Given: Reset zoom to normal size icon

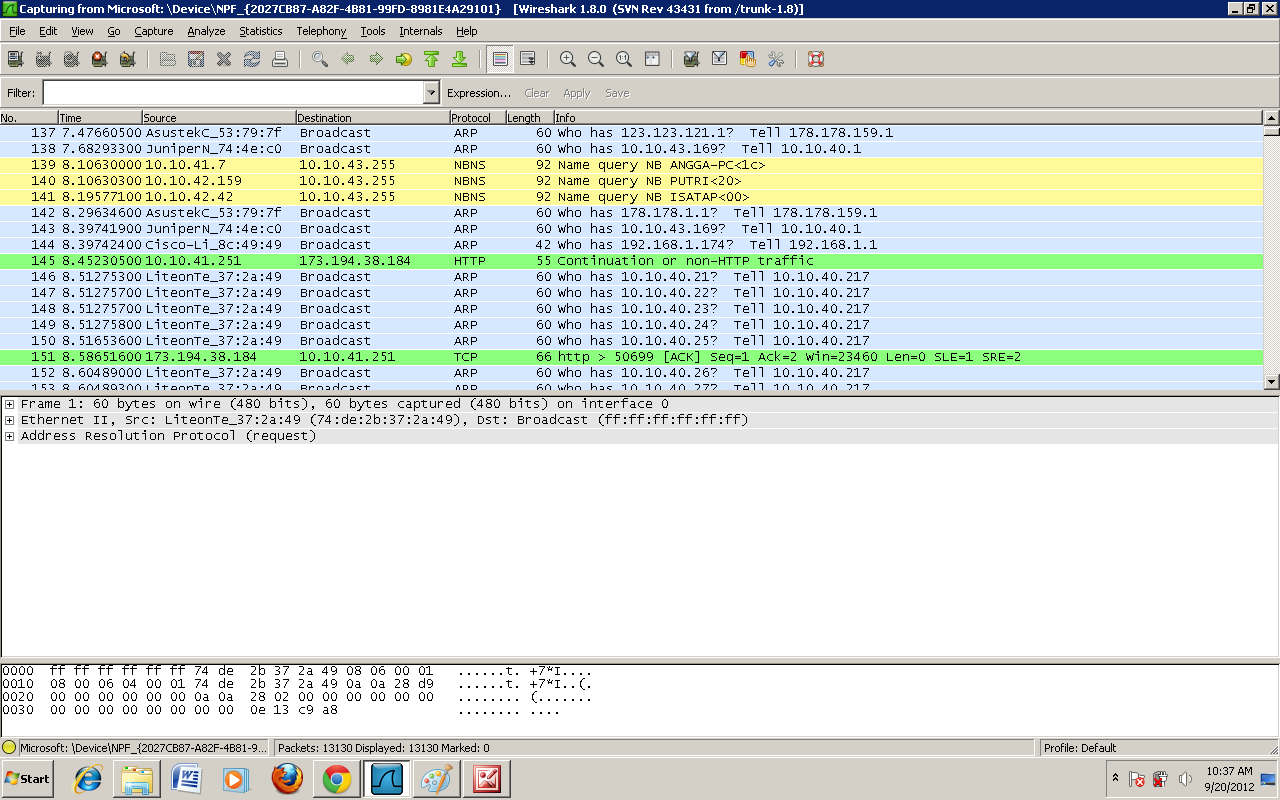Looking at the screenshot, I should pyautogui.click(x=624, y=59).
